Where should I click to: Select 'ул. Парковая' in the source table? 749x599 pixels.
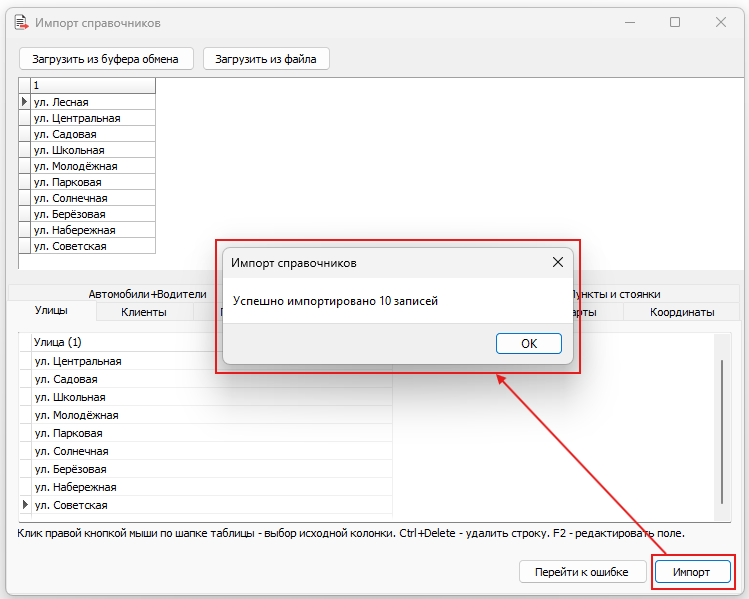[93, 182]
